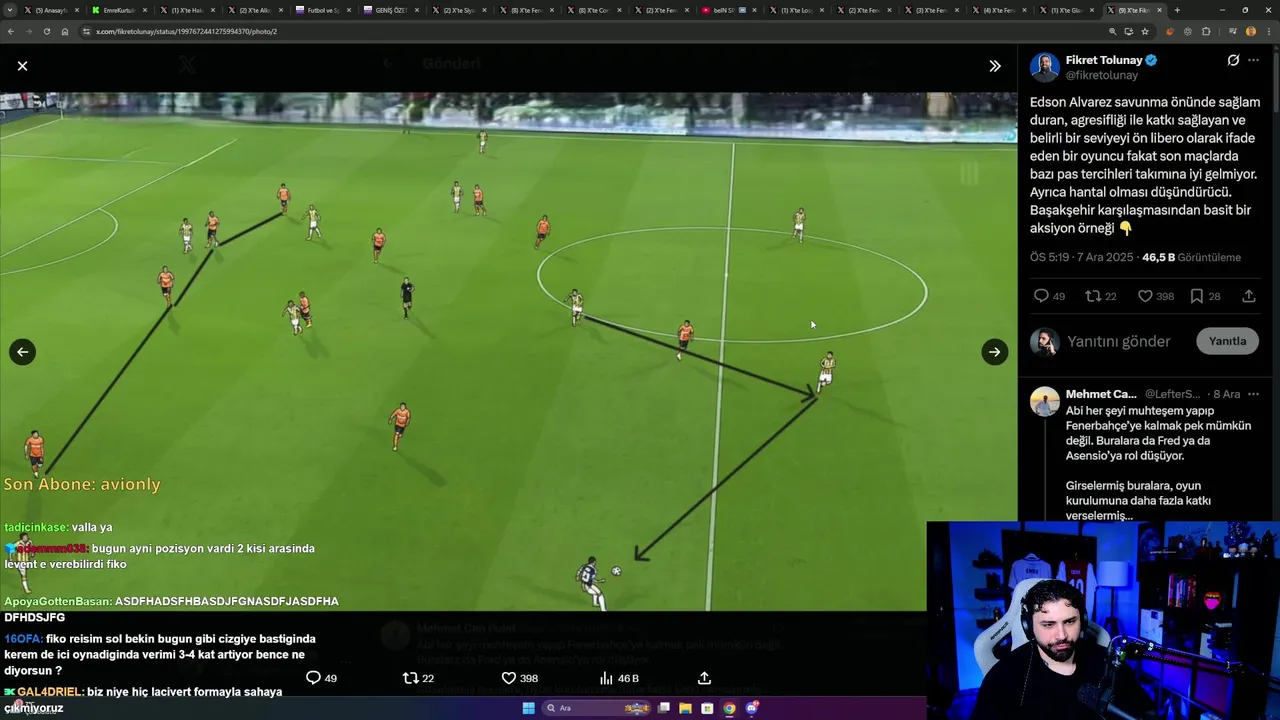Bookmark this page with the star icon
Viewport: 1280px width, 720px height.
pos(1146,31)
